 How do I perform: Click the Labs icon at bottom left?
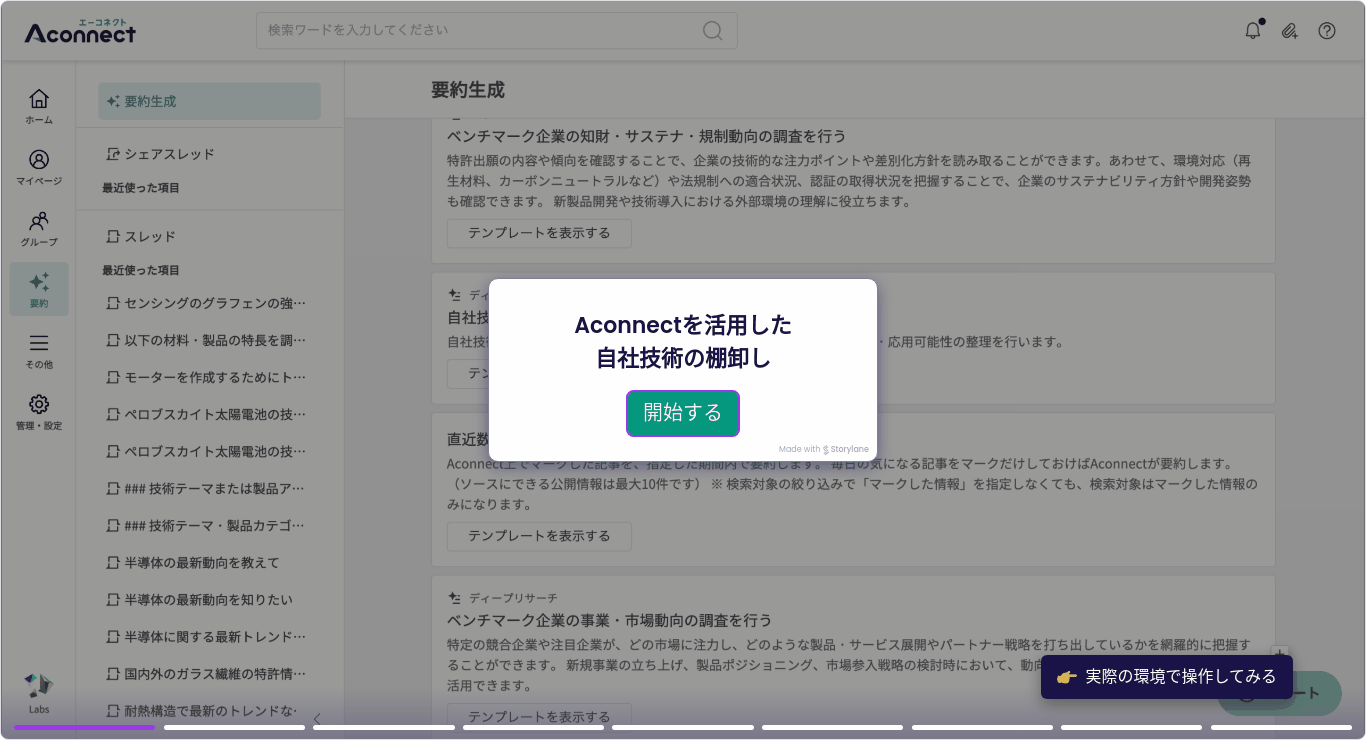click(x=38, y=690)
